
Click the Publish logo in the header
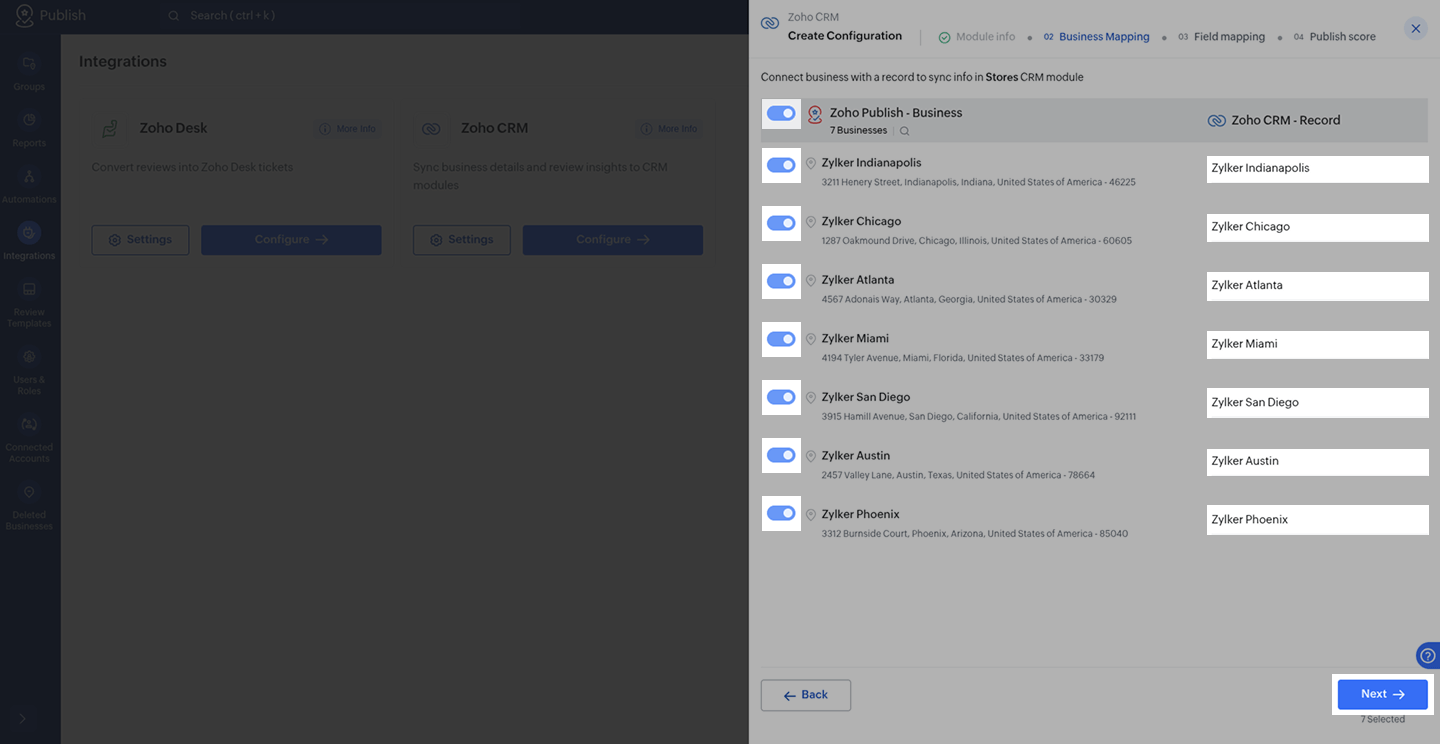click(x=50, y=15)
